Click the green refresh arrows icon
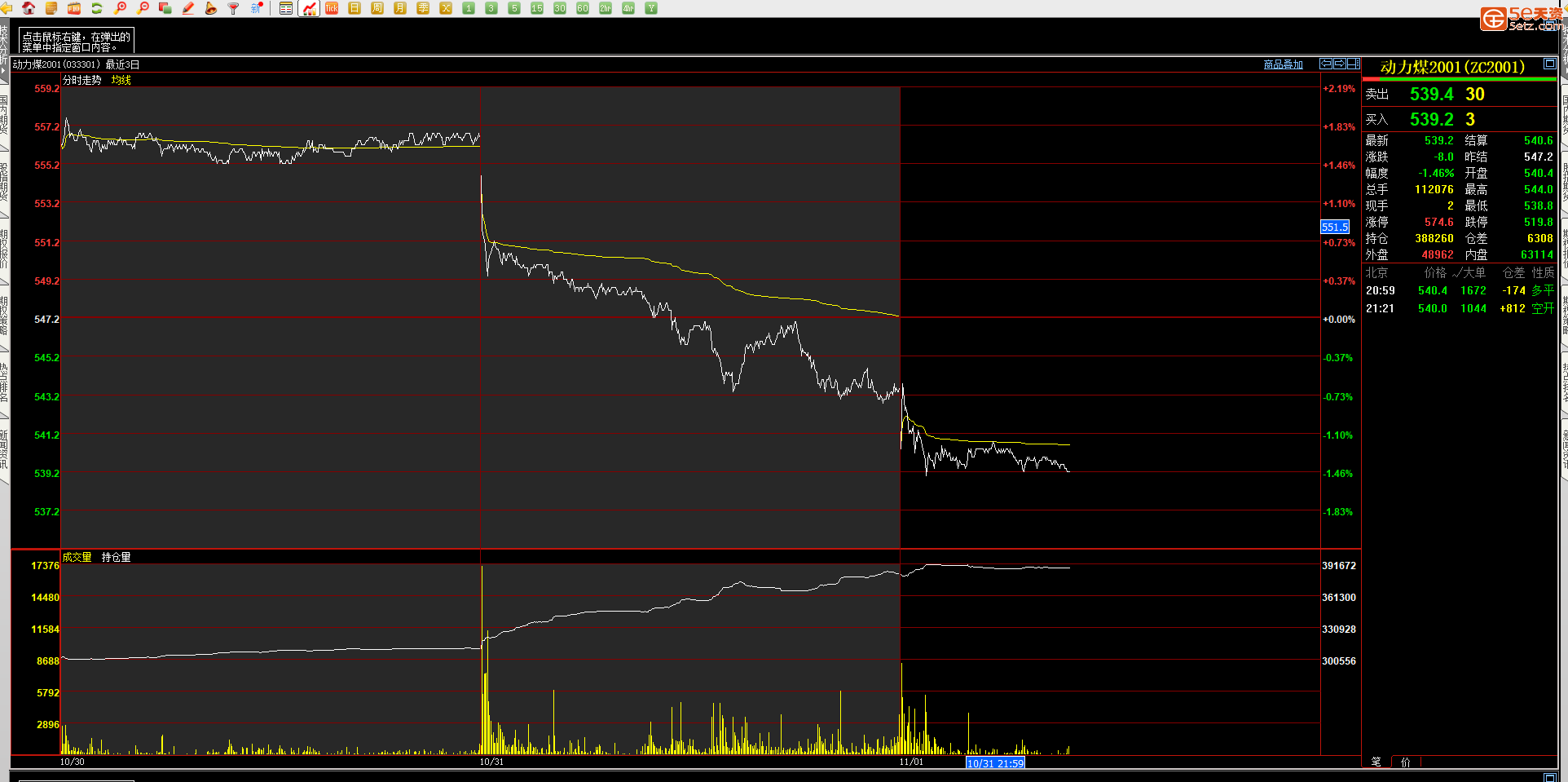 point(97,8)
